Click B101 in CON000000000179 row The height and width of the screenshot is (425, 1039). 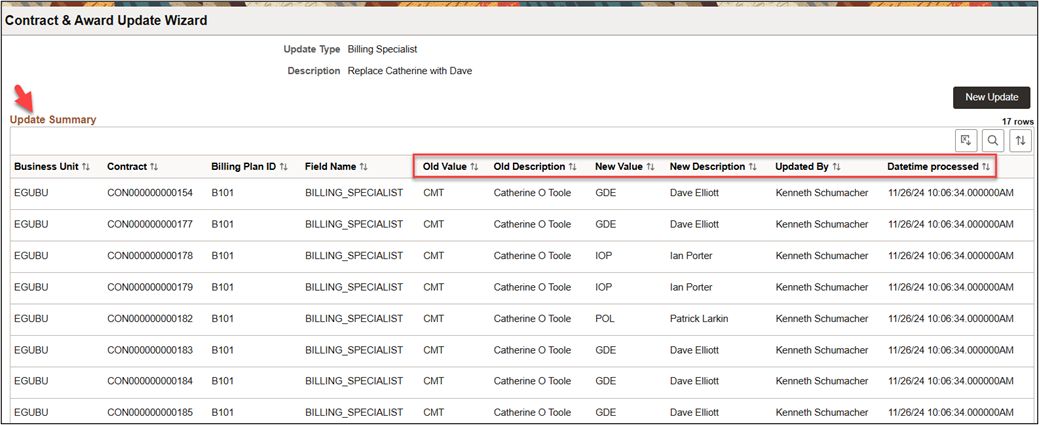pyautogui.click(x=223, y=287)
